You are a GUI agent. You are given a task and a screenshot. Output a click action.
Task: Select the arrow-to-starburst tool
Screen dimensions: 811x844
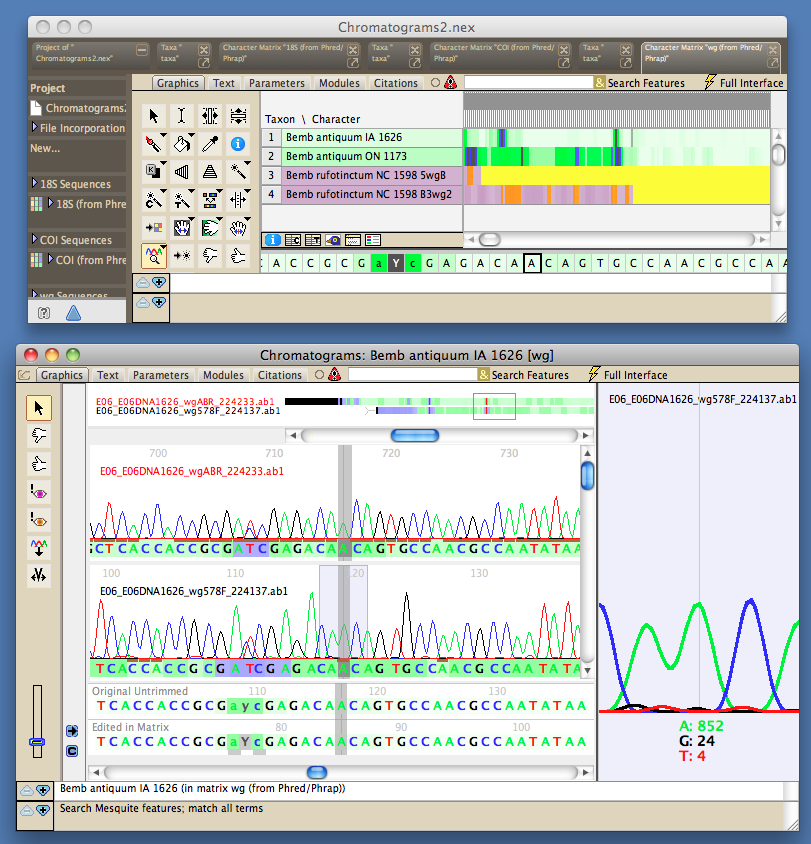tap(181, 256)
